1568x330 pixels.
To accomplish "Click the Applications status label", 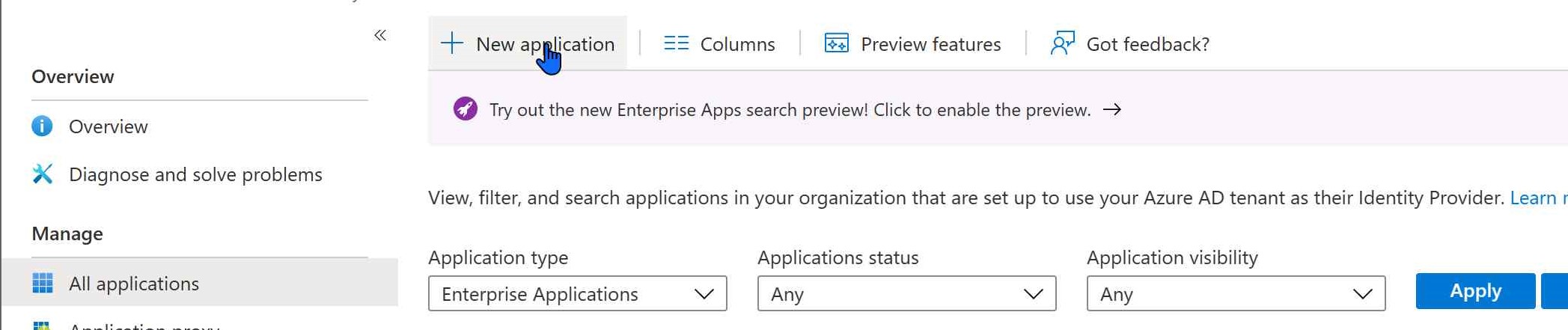I will tap(838, 257).
